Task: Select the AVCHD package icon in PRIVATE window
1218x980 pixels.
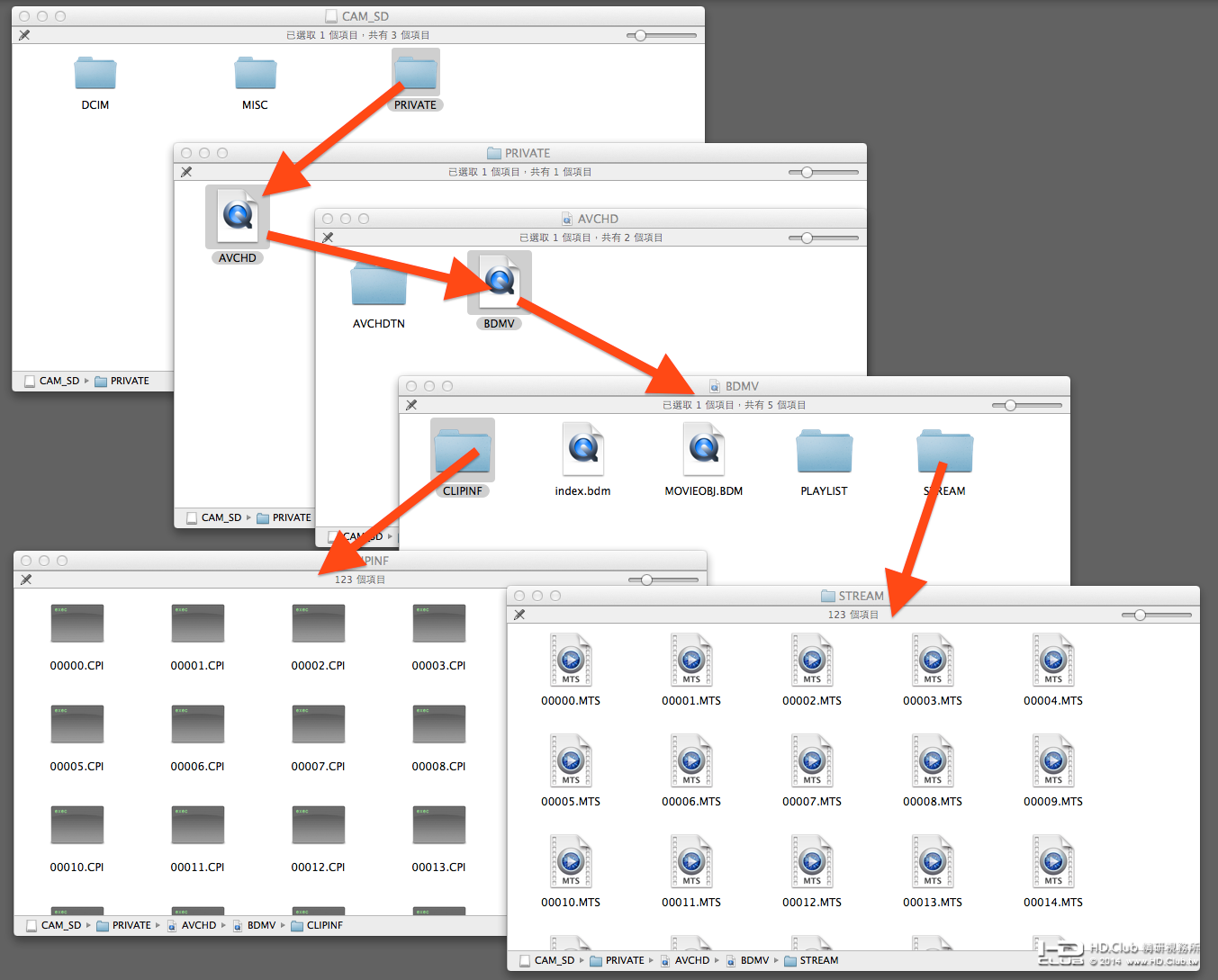Action: 239,216
